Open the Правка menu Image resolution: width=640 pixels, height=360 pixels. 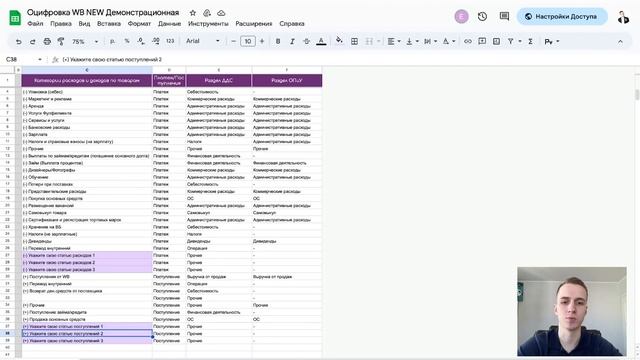[61, 24]
